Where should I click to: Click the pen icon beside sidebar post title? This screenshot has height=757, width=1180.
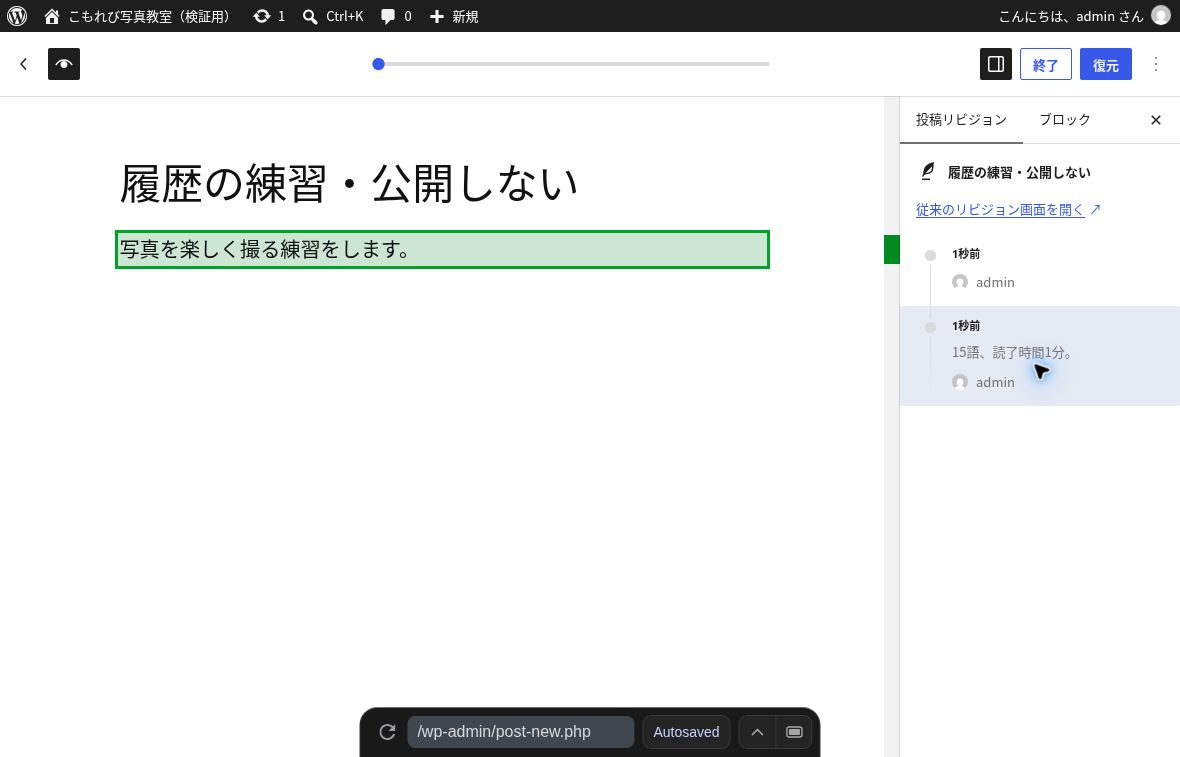point(928,172)
